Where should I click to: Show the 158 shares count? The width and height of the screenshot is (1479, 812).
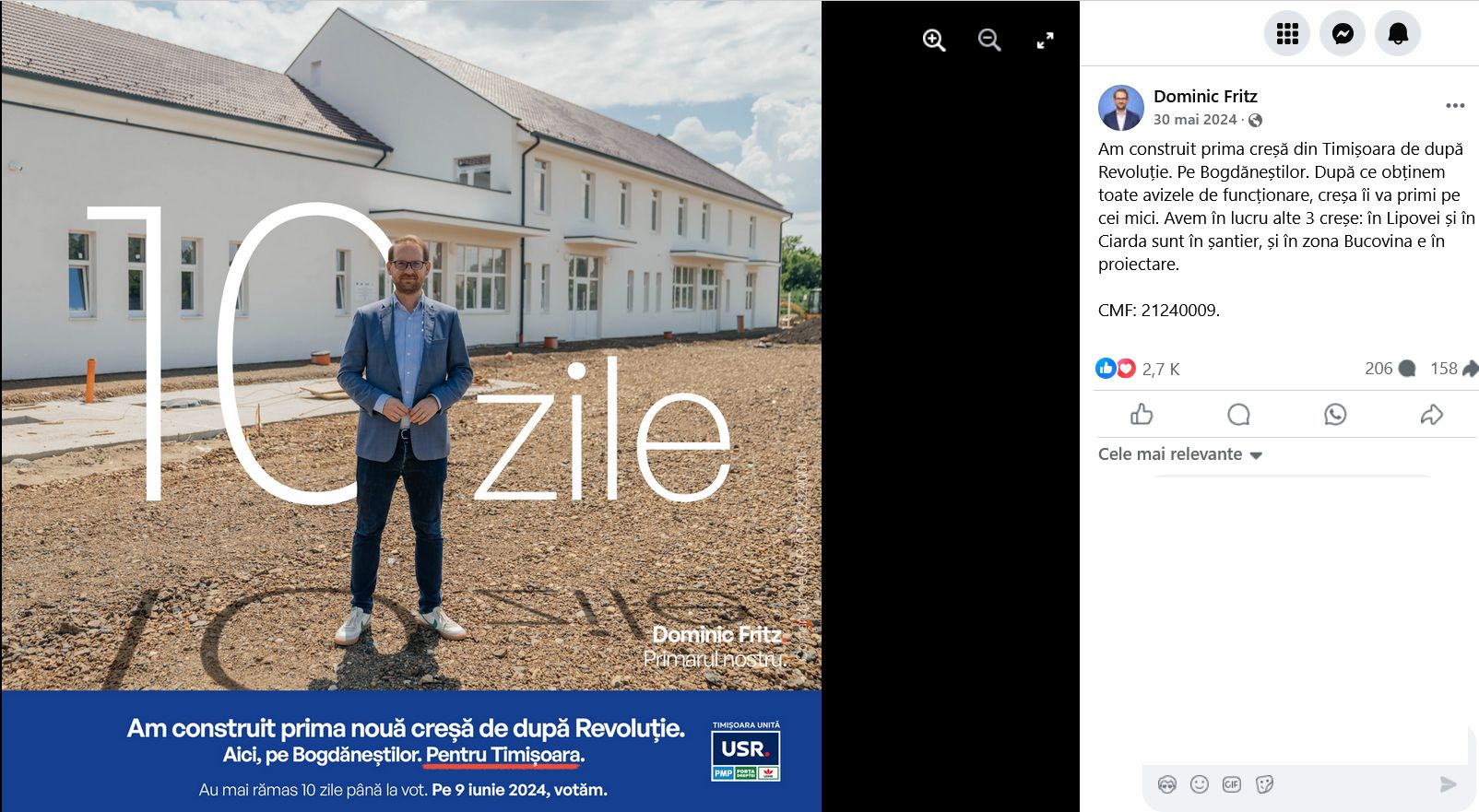point(1454,369)
